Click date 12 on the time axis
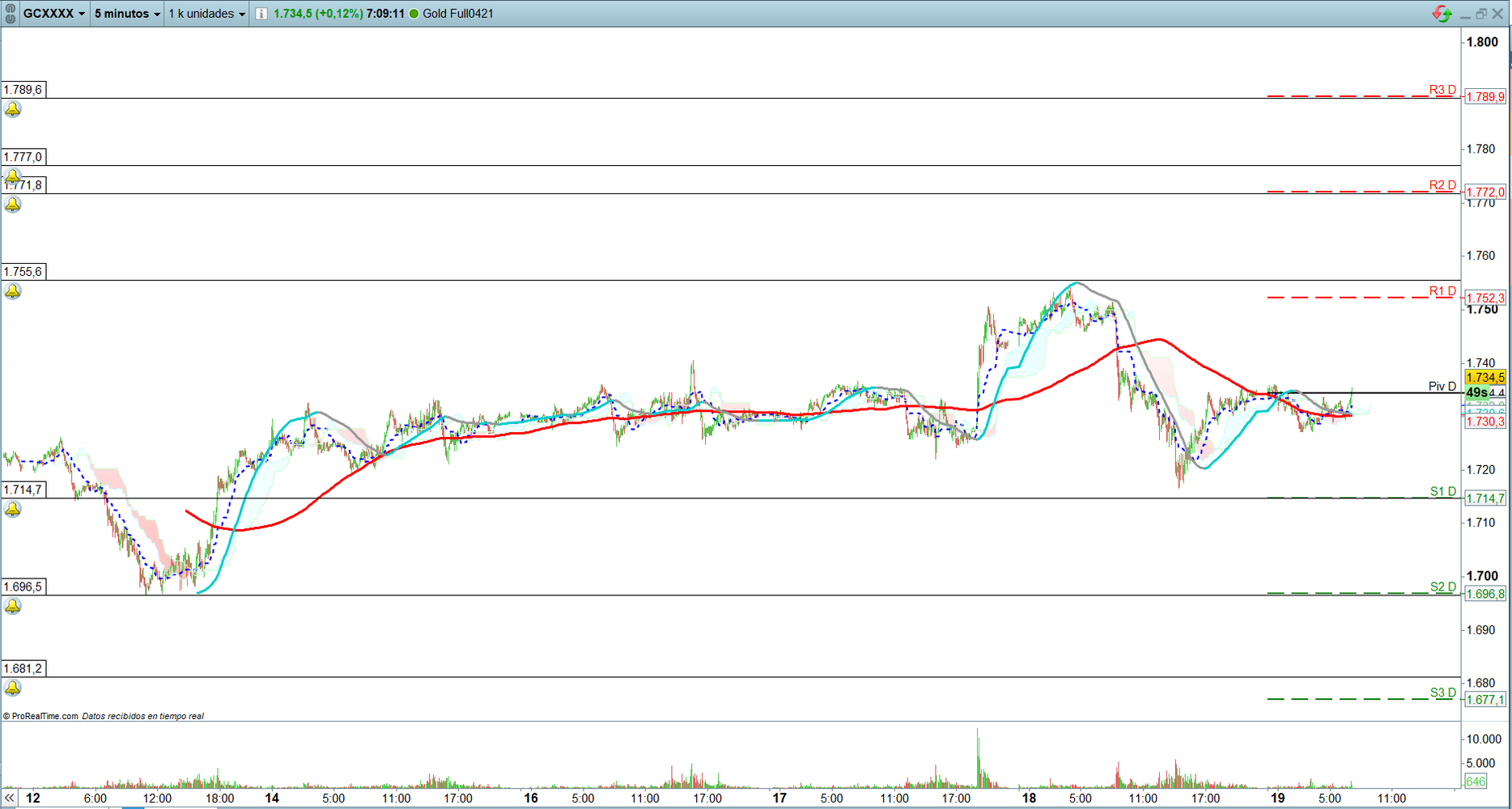This screenshot has height=809, width=1512. click(32, 798)
